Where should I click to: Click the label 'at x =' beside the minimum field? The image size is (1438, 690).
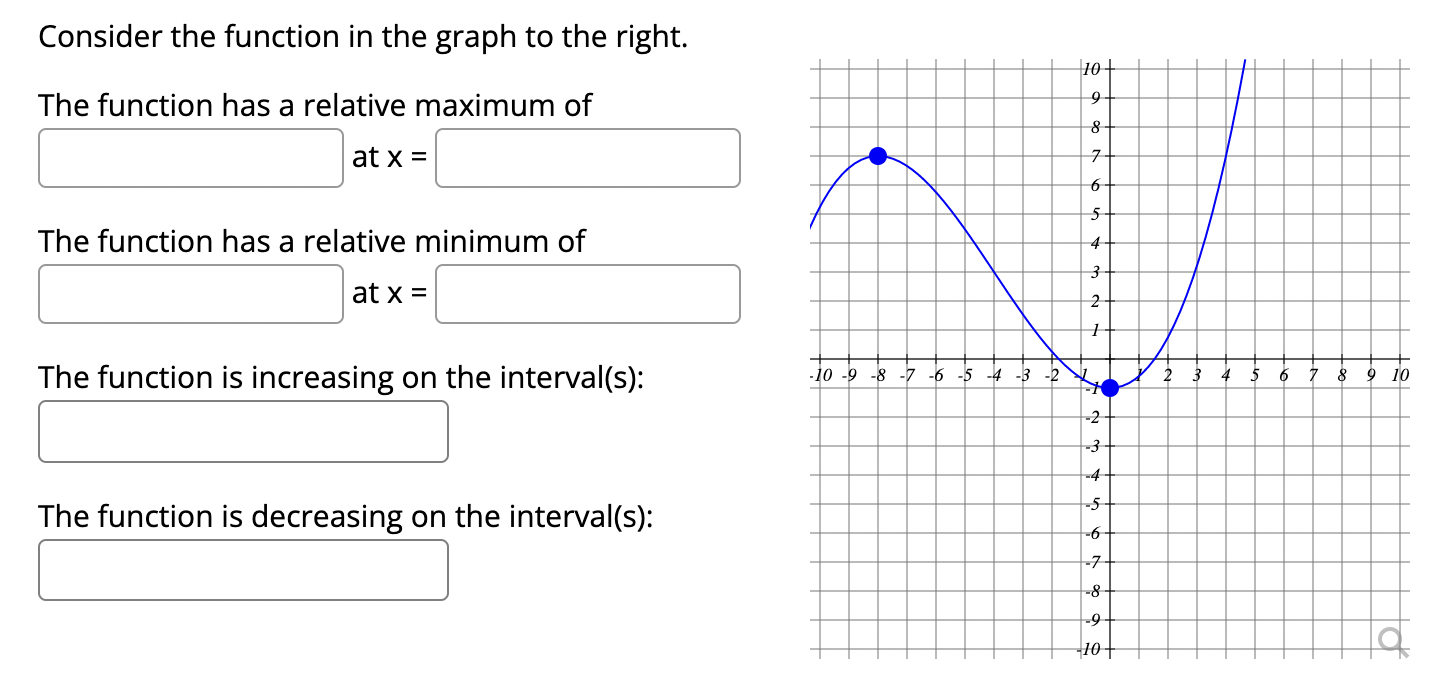[389, 293]
